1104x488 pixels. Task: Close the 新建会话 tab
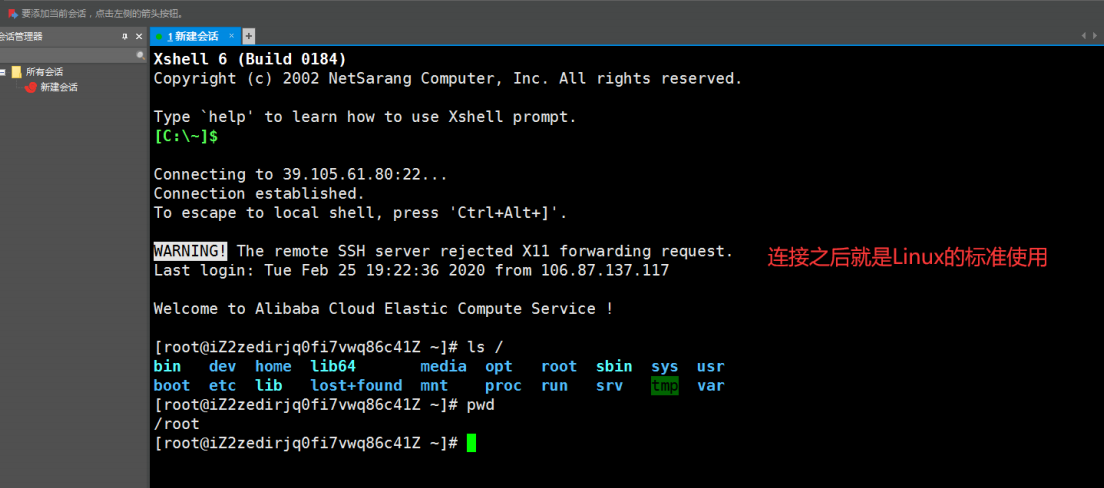click(x=233, y=35)
